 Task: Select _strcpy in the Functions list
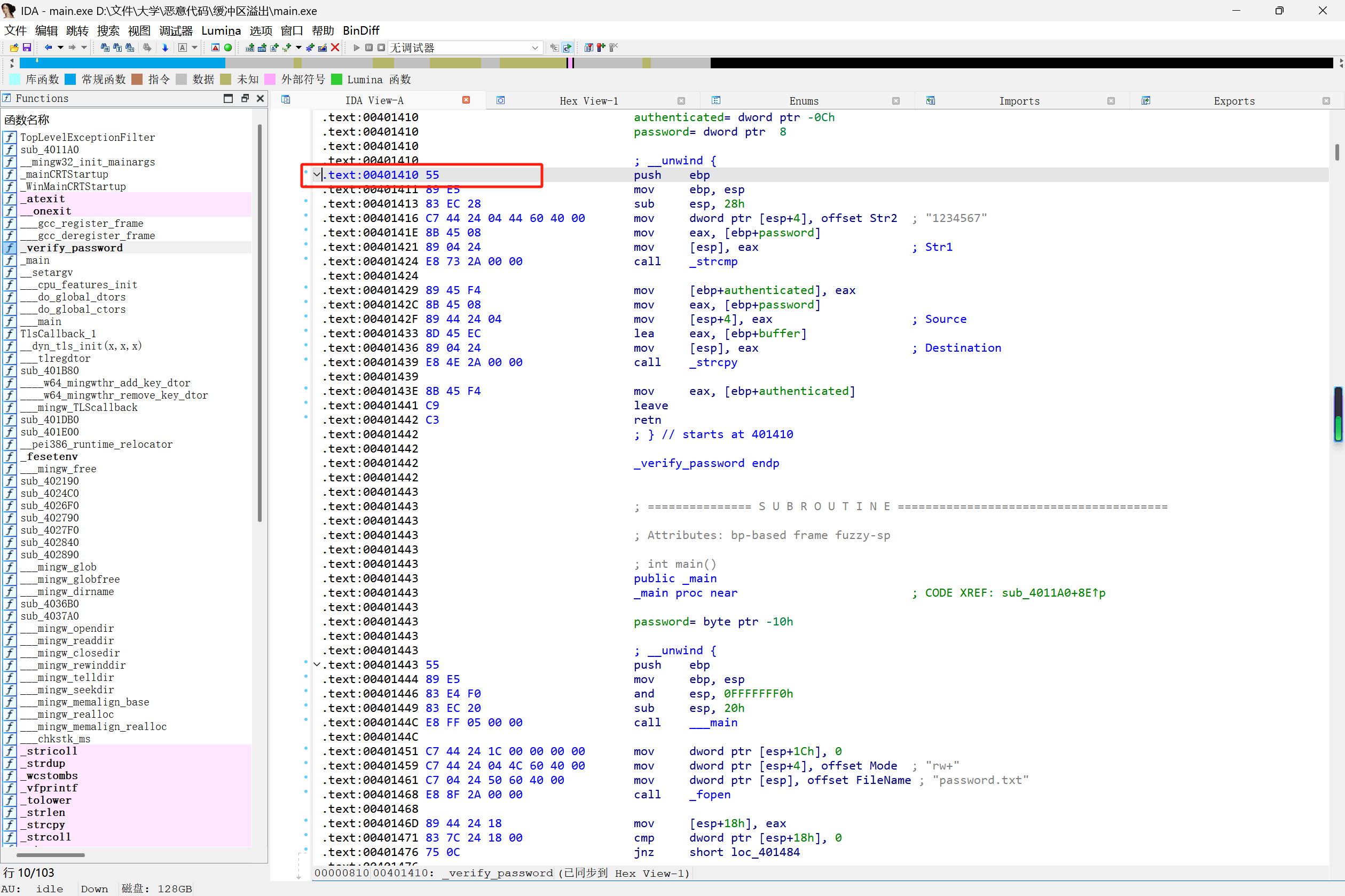pyautogui.click(x=46, y=824)
